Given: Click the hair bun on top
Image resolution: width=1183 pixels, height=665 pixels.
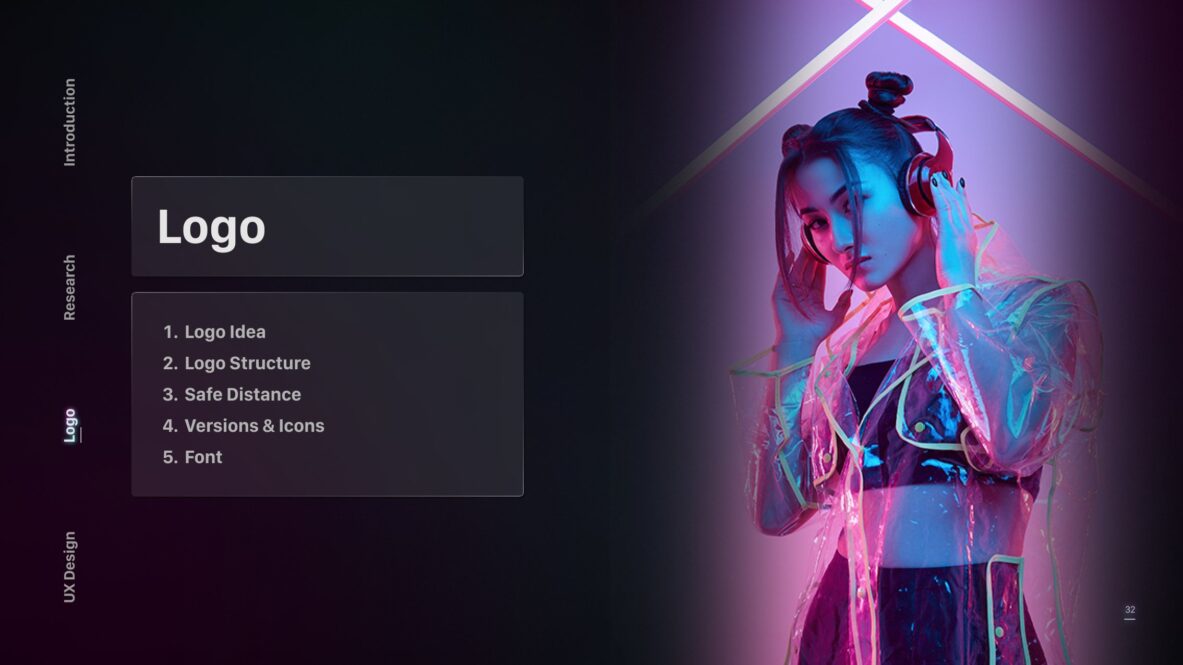Looking at the screenshot, I should pyautogui.click(x=889, y=91).
